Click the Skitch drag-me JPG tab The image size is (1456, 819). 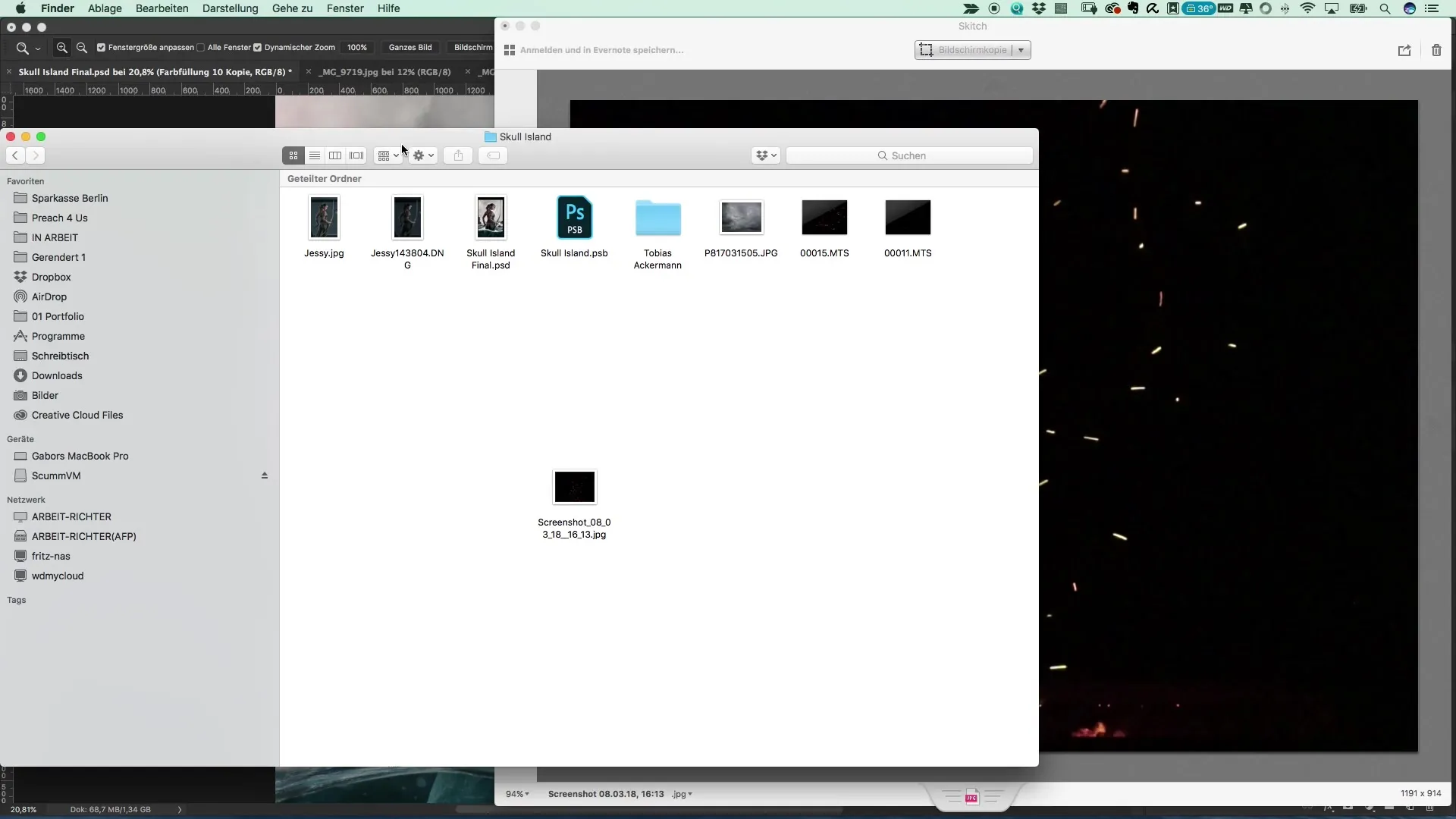coord(972,797)
